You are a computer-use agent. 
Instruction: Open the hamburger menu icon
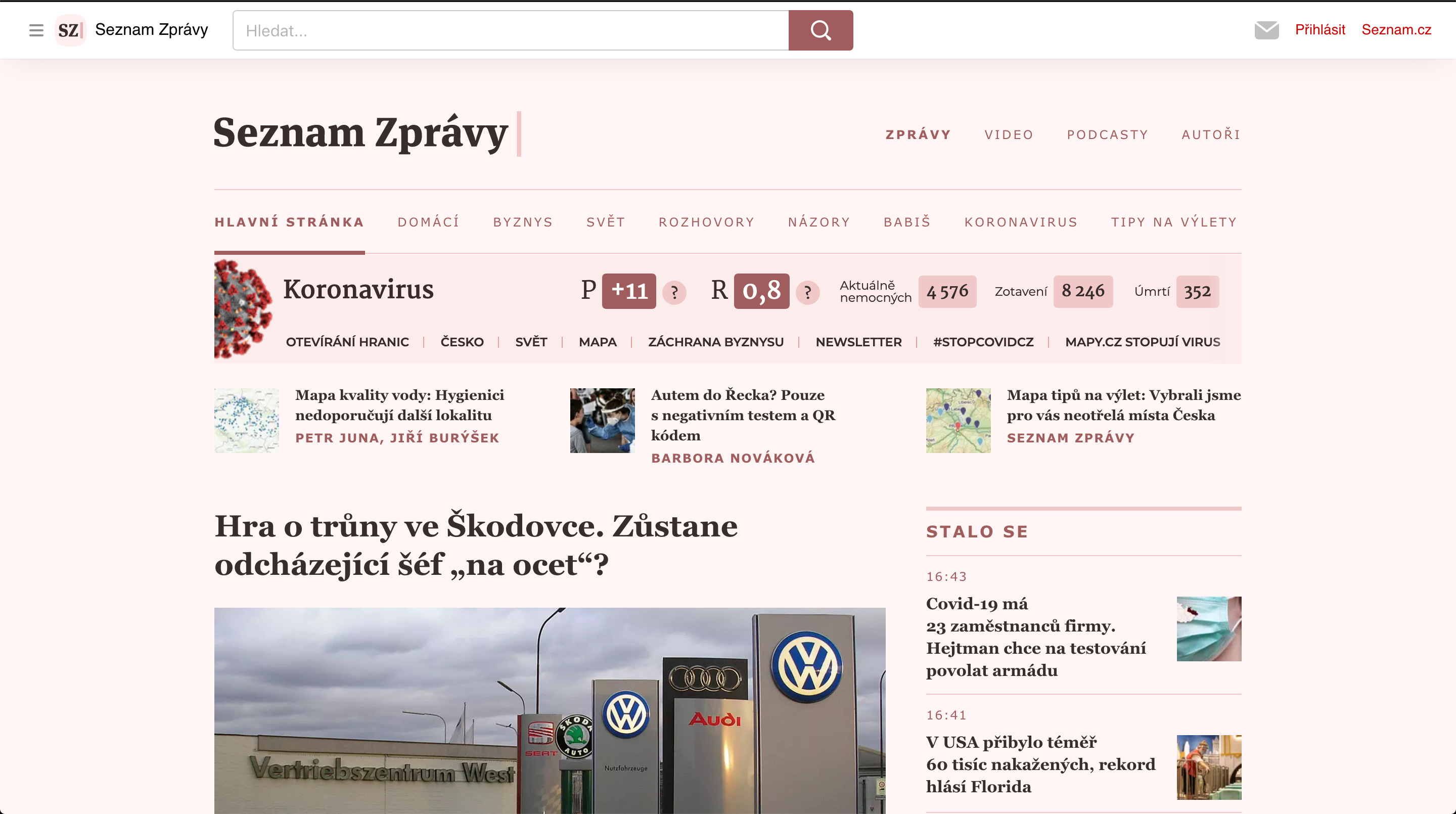[x=36, y=30]
